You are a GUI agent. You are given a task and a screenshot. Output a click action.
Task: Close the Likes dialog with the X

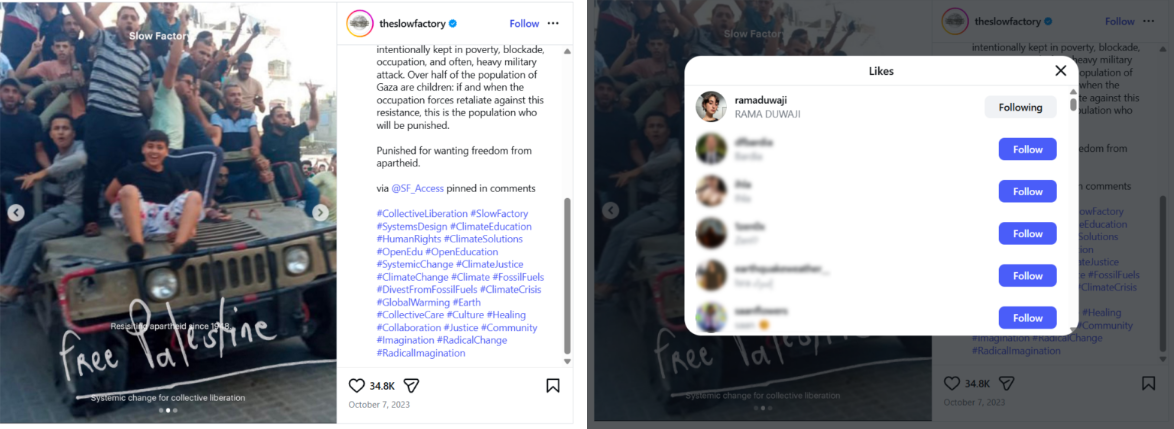[x=1061, y=70]
